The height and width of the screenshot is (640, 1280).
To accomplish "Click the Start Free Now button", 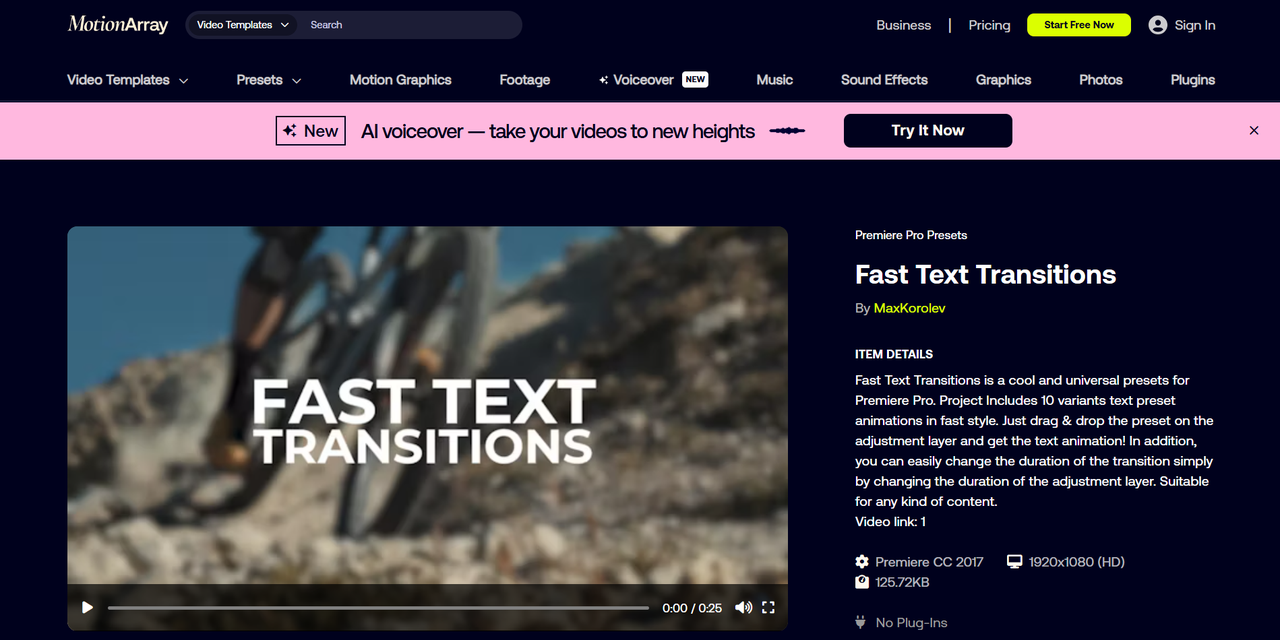I will [x=1079, y=25].
